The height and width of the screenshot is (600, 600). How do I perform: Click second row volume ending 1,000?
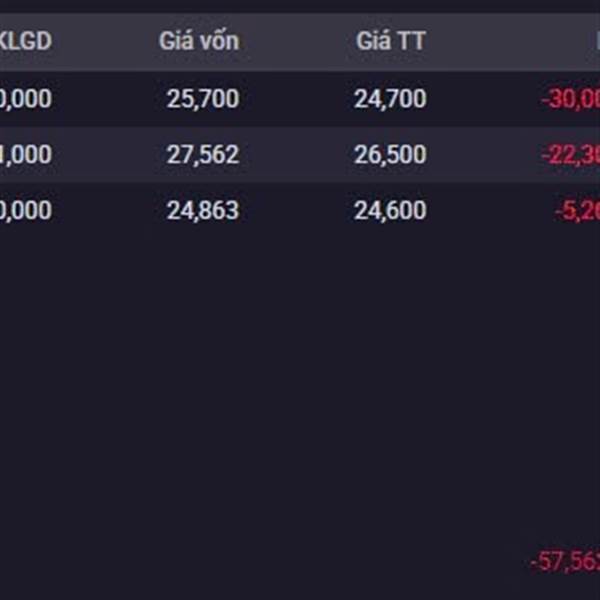coord(26,155)
